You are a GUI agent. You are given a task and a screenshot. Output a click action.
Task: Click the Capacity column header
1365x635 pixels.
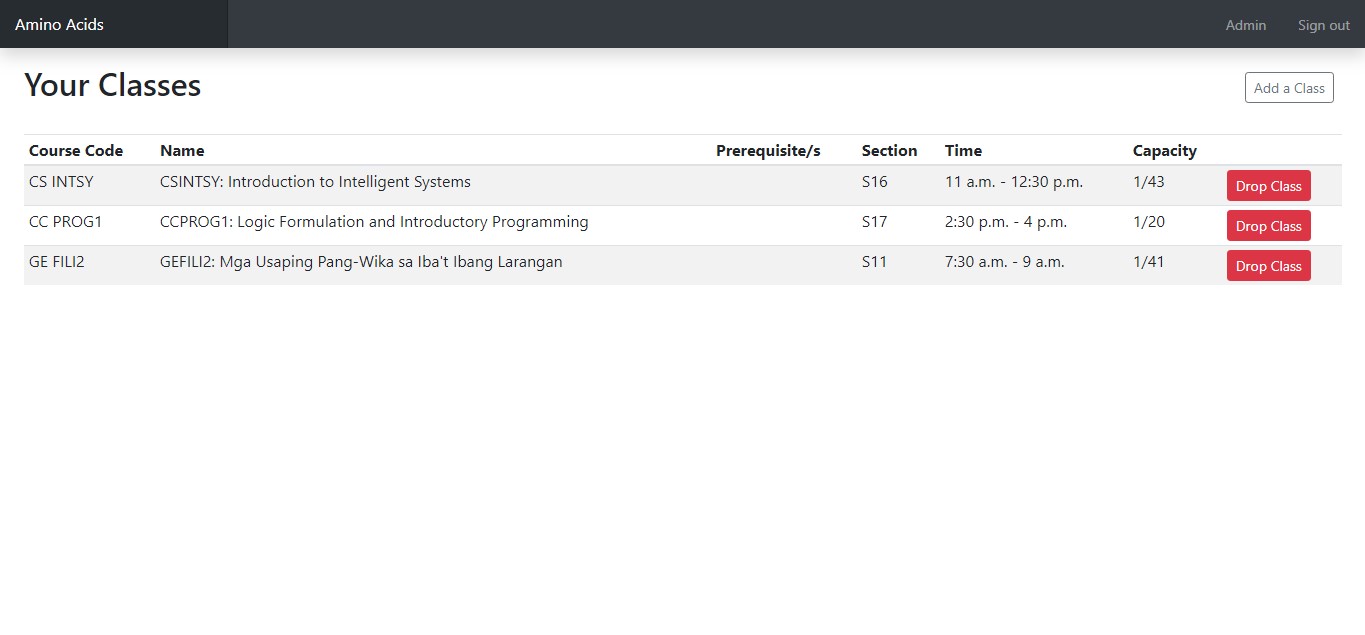pos(1164,150)
